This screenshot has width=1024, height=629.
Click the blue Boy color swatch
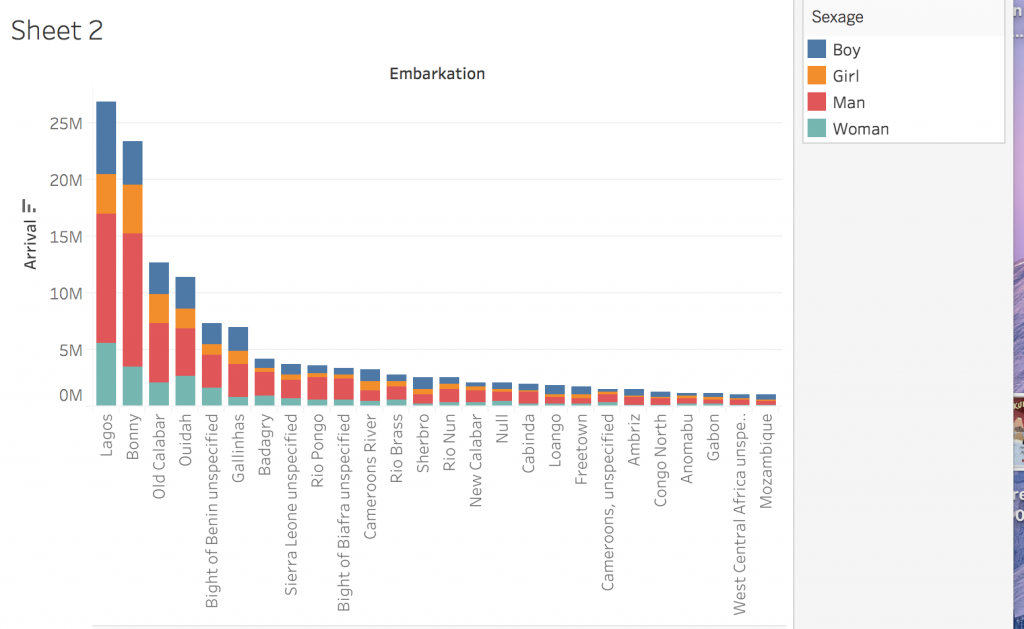point(817,49)
